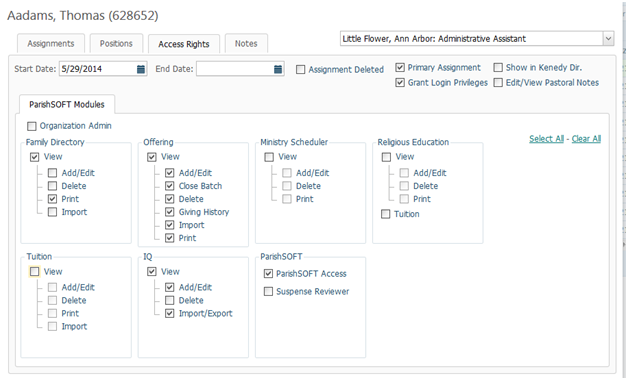Go to the Notes tab
The image size is (628, 380).
point(246,43)
